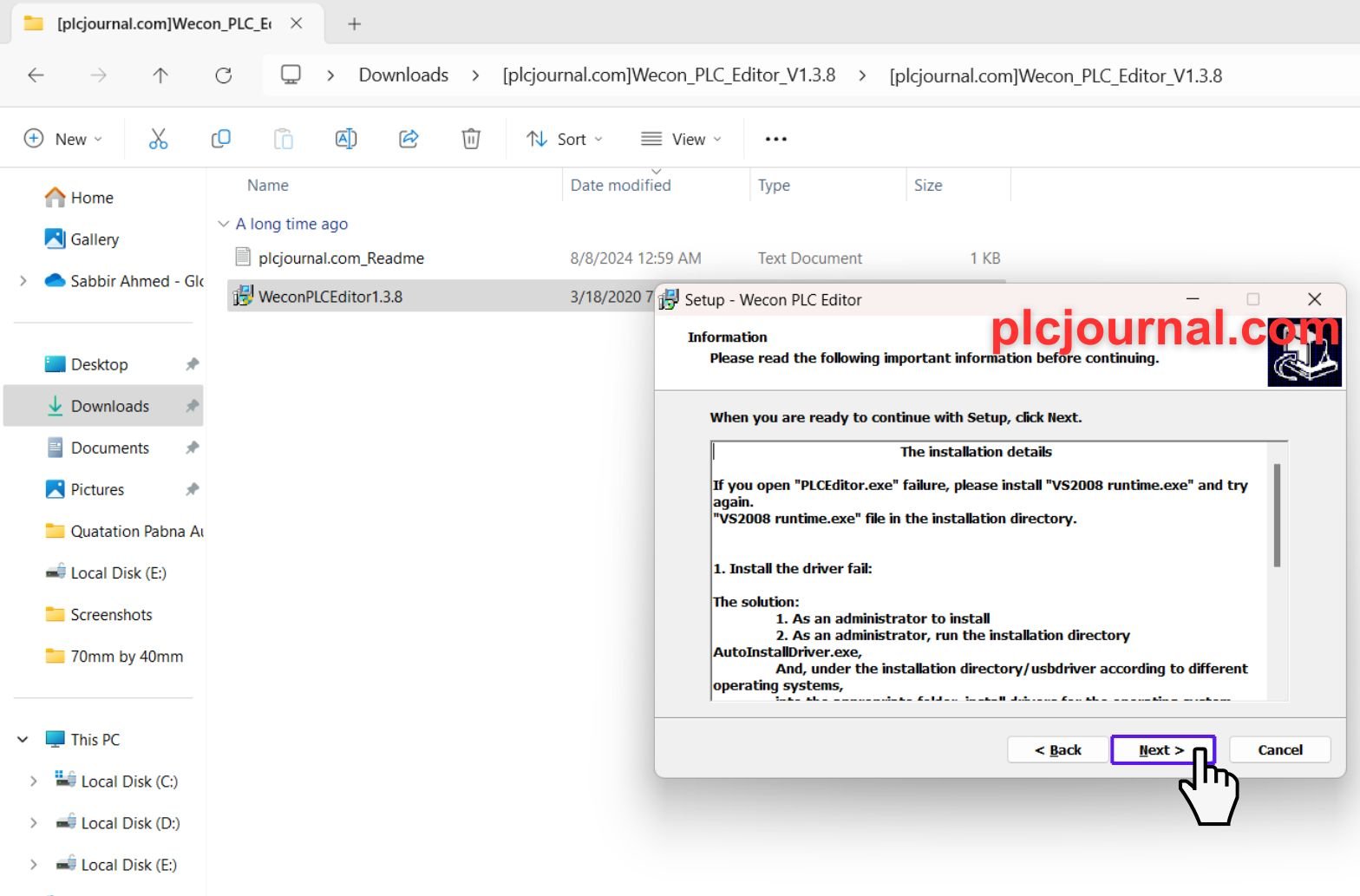The width and height of the screenshot is (1360, 896).
Task: Close the Setup - Wecon PLC Editor window
Action: click(1314, 299)
